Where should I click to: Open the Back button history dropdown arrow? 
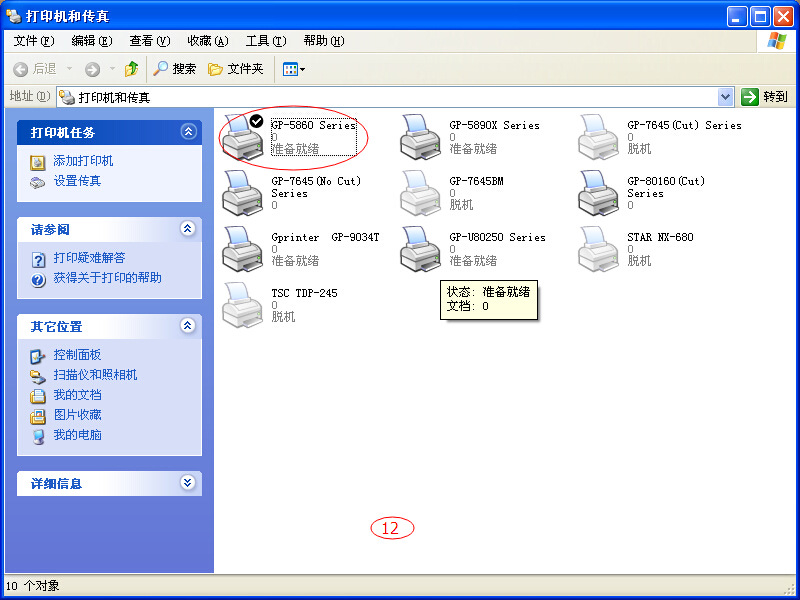click(69, 69)
